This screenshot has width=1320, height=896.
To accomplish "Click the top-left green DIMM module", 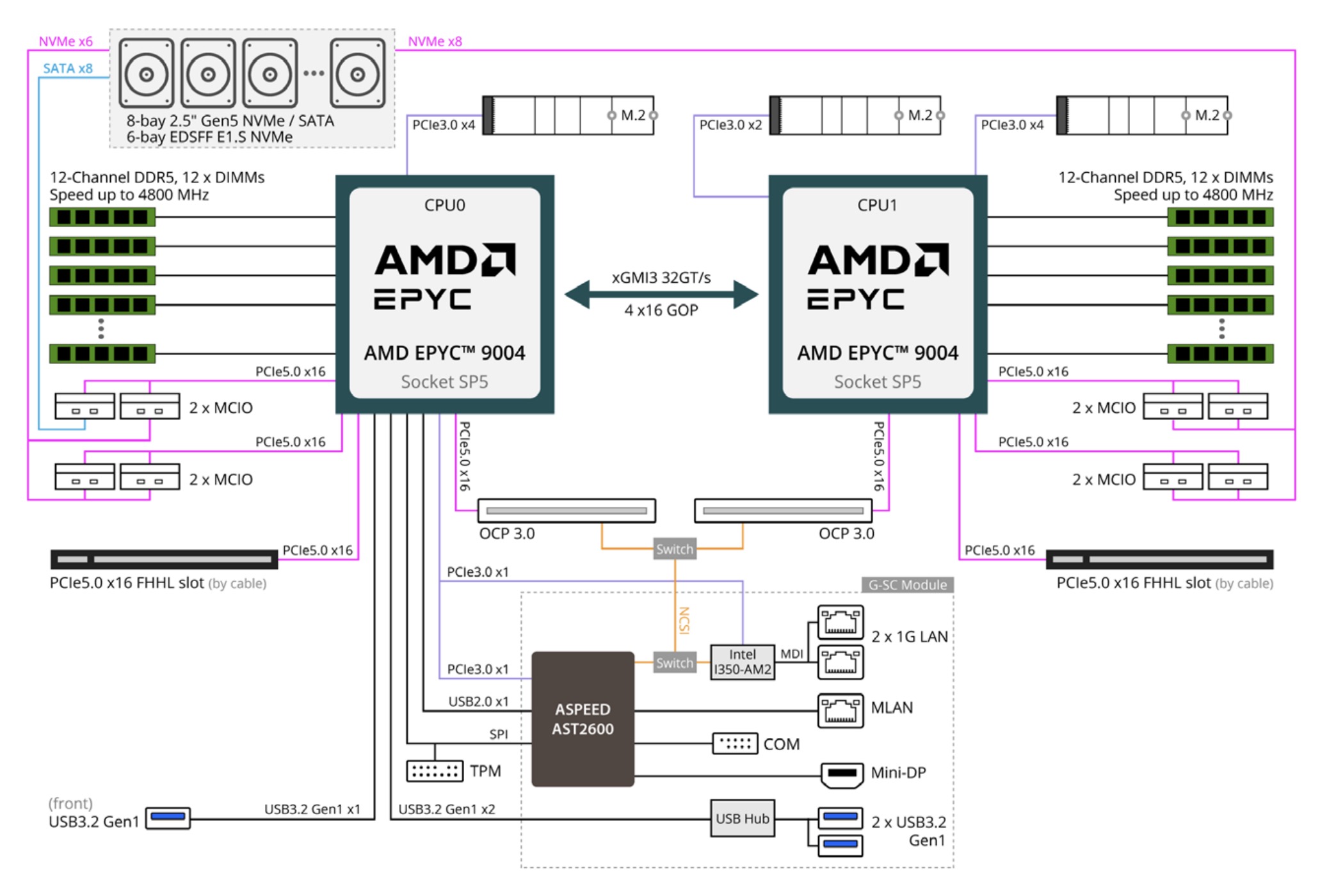I will pyautogui.click(x=102, y=217).
